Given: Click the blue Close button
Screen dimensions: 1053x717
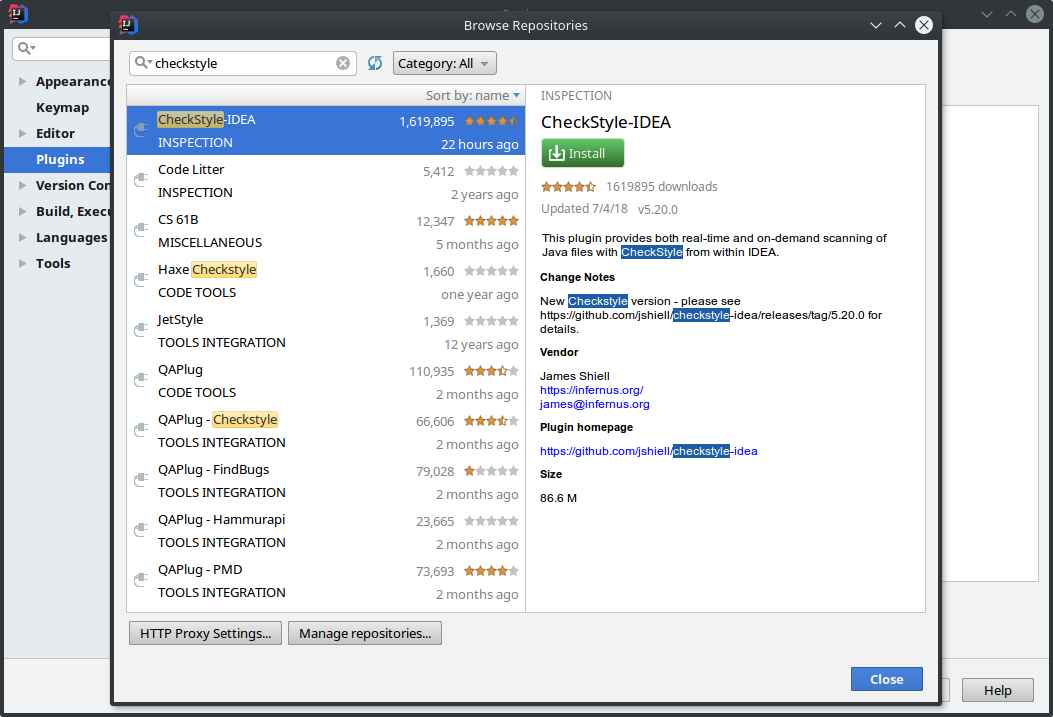Looking at the screenshot, I should click(x=886, y=679).
